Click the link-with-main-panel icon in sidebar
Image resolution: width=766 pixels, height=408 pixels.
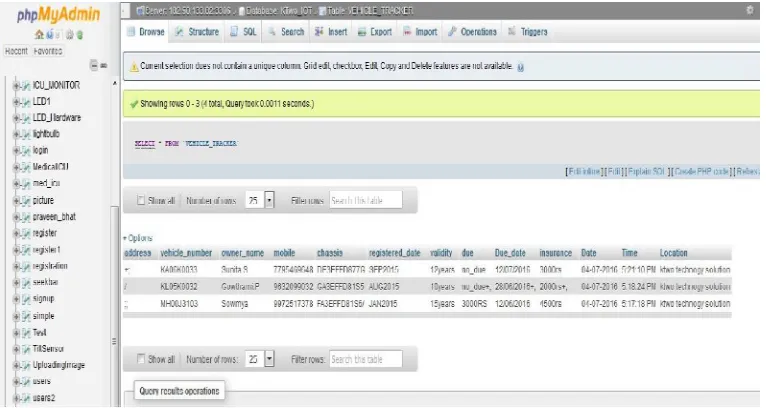(104, 65)
